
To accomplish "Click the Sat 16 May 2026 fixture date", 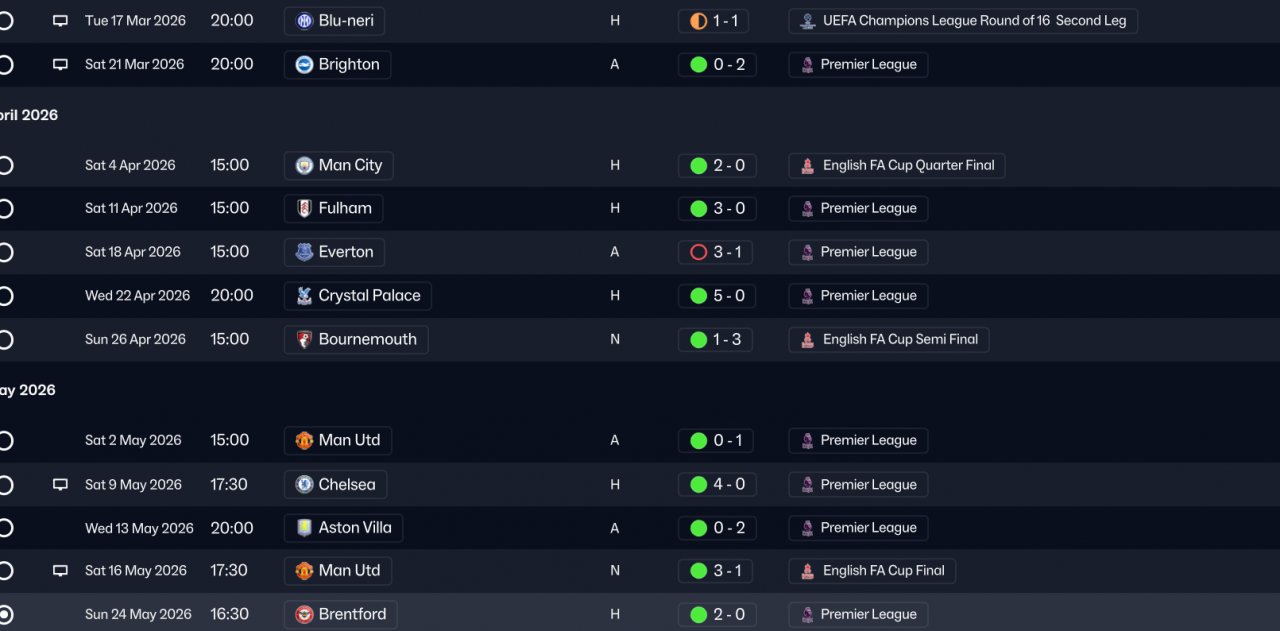I will pyautogui.click(x=136, y=571).
